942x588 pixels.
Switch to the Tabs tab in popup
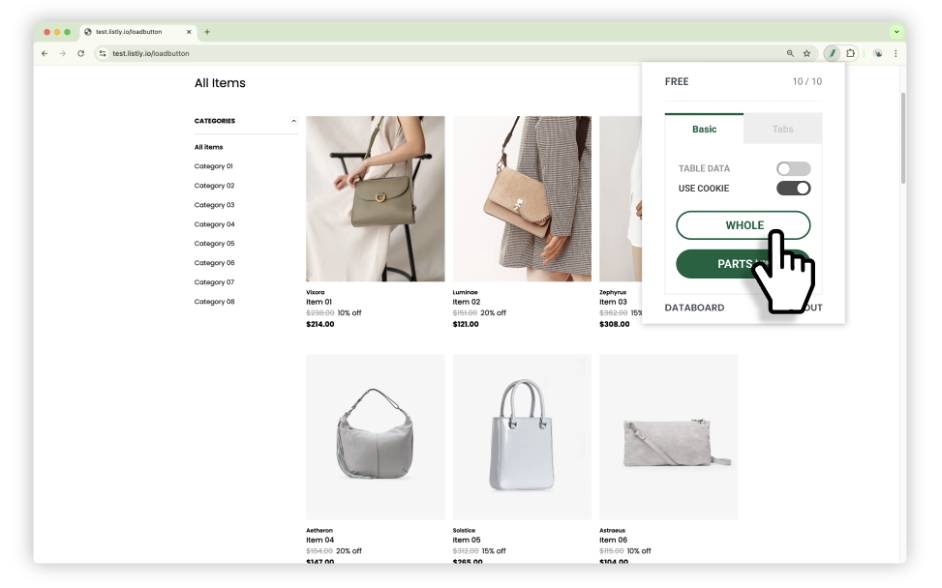point(782,129)
